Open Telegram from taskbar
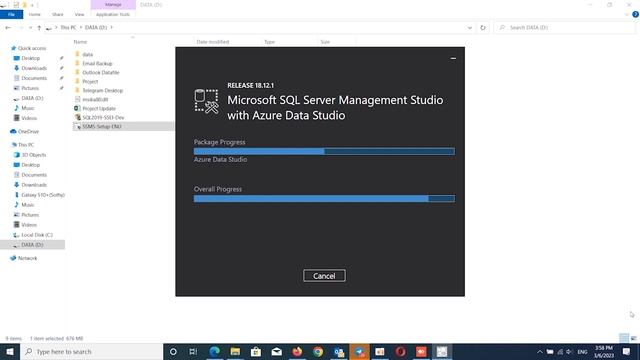 pyautogui.click(x=359, y=351)
